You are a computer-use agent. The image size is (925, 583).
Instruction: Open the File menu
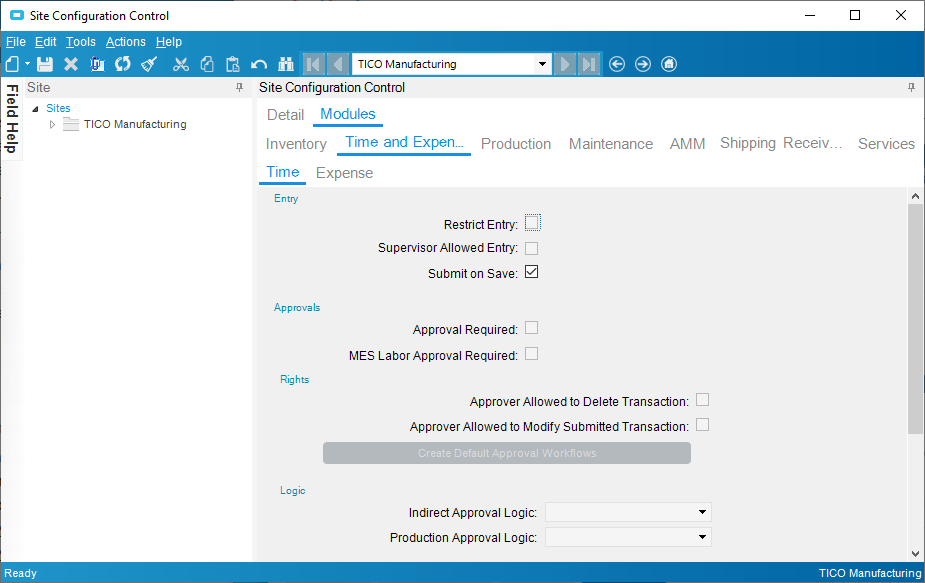(15, 42)
